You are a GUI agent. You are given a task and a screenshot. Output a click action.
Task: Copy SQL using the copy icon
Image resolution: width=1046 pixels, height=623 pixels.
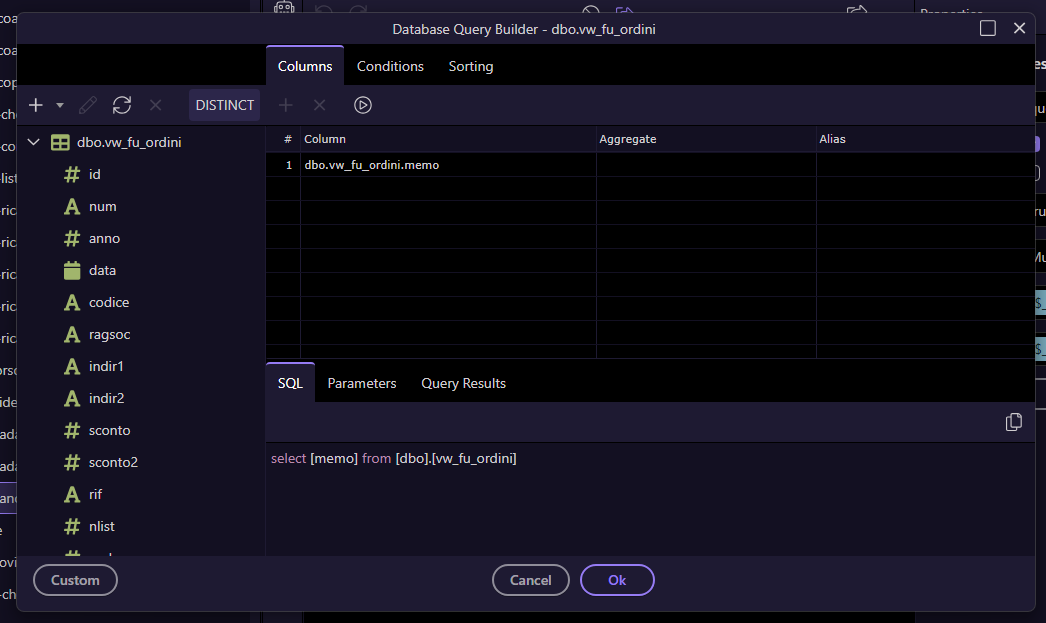click(x=1013, y=422)
